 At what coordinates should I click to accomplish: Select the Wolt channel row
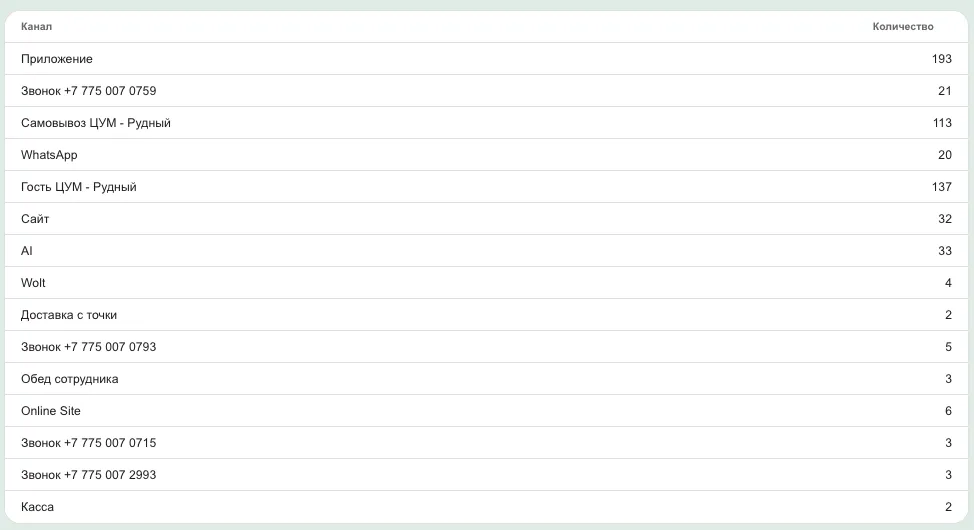pyautogui.click(x=486, y=283)
